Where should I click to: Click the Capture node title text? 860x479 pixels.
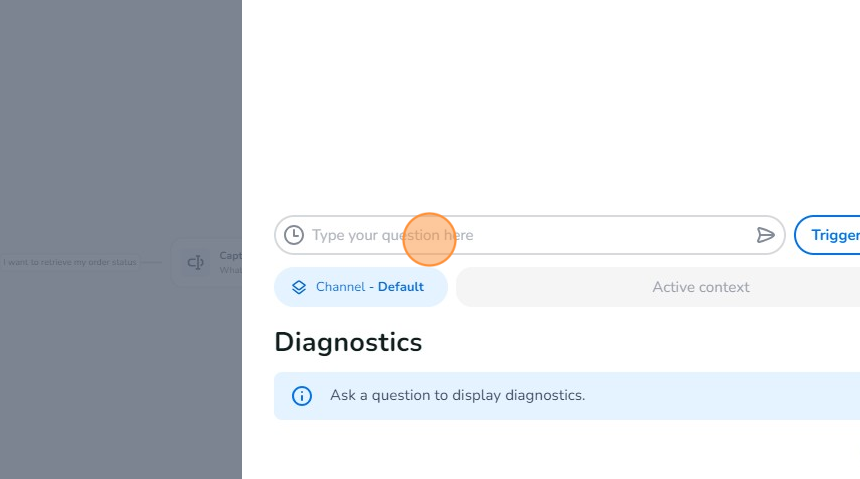(230, 256)
